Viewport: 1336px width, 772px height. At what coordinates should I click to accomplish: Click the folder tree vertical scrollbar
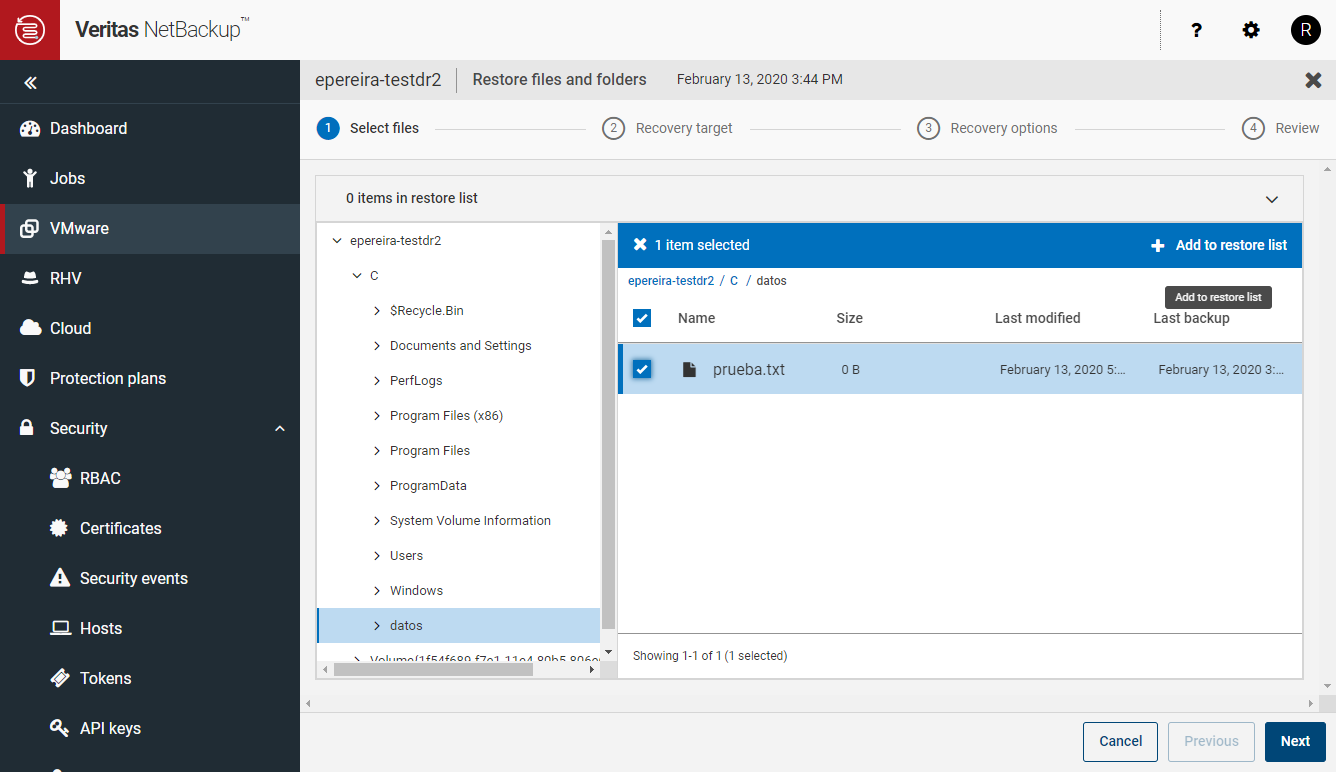point(608,435)
